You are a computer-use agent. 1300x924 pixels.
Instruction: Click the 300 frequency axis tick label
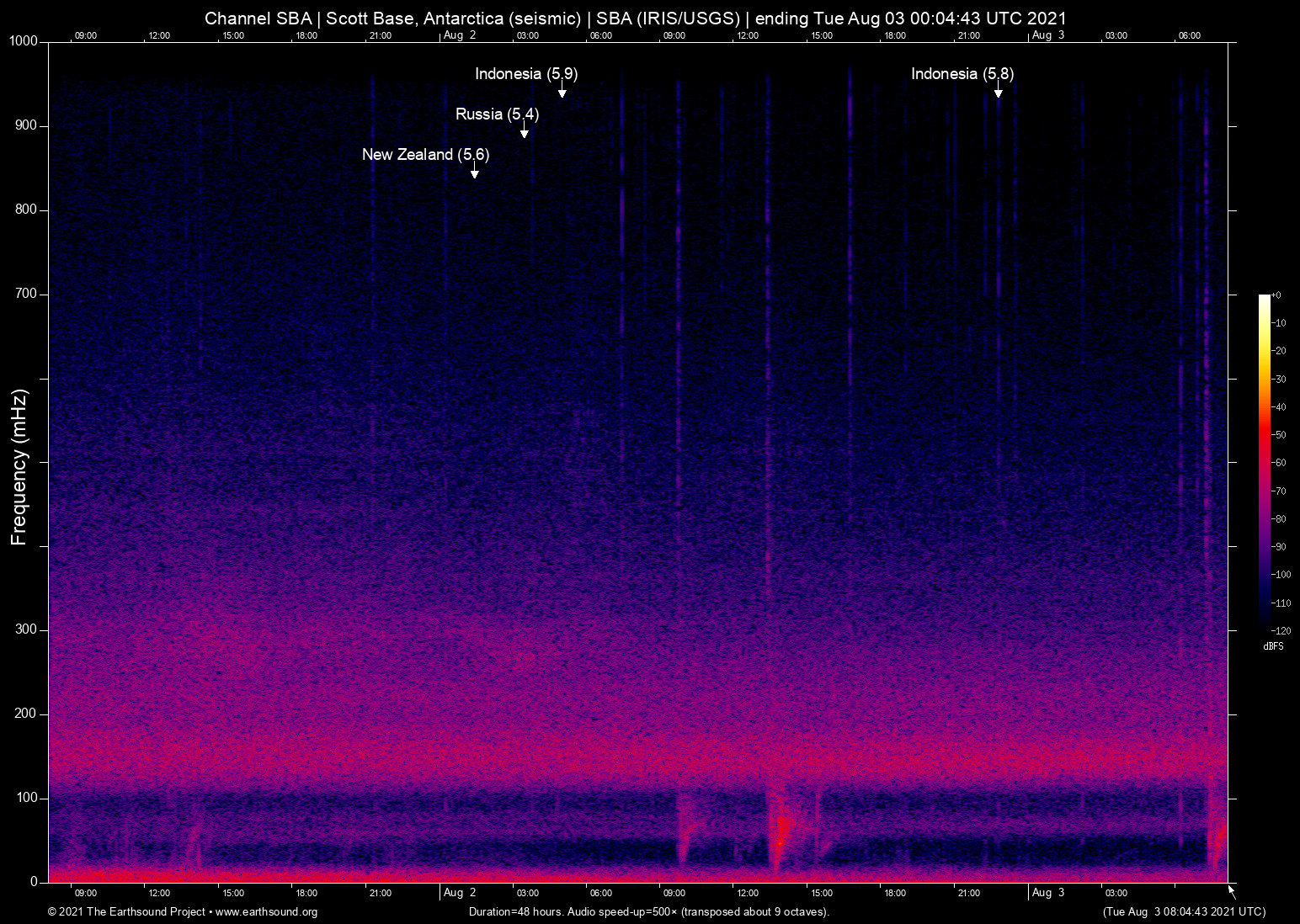tap(26, 629)
